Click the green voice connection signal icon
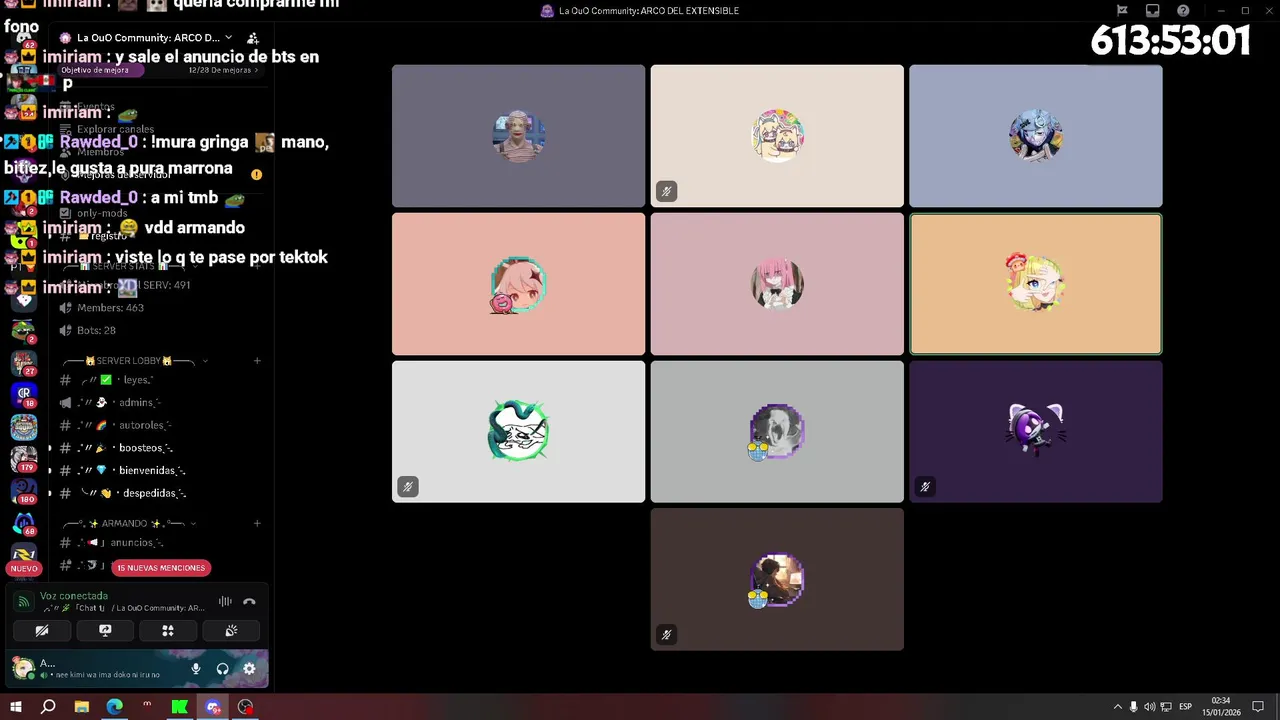This screenshot has width=1280, height=720. point(24,601)
